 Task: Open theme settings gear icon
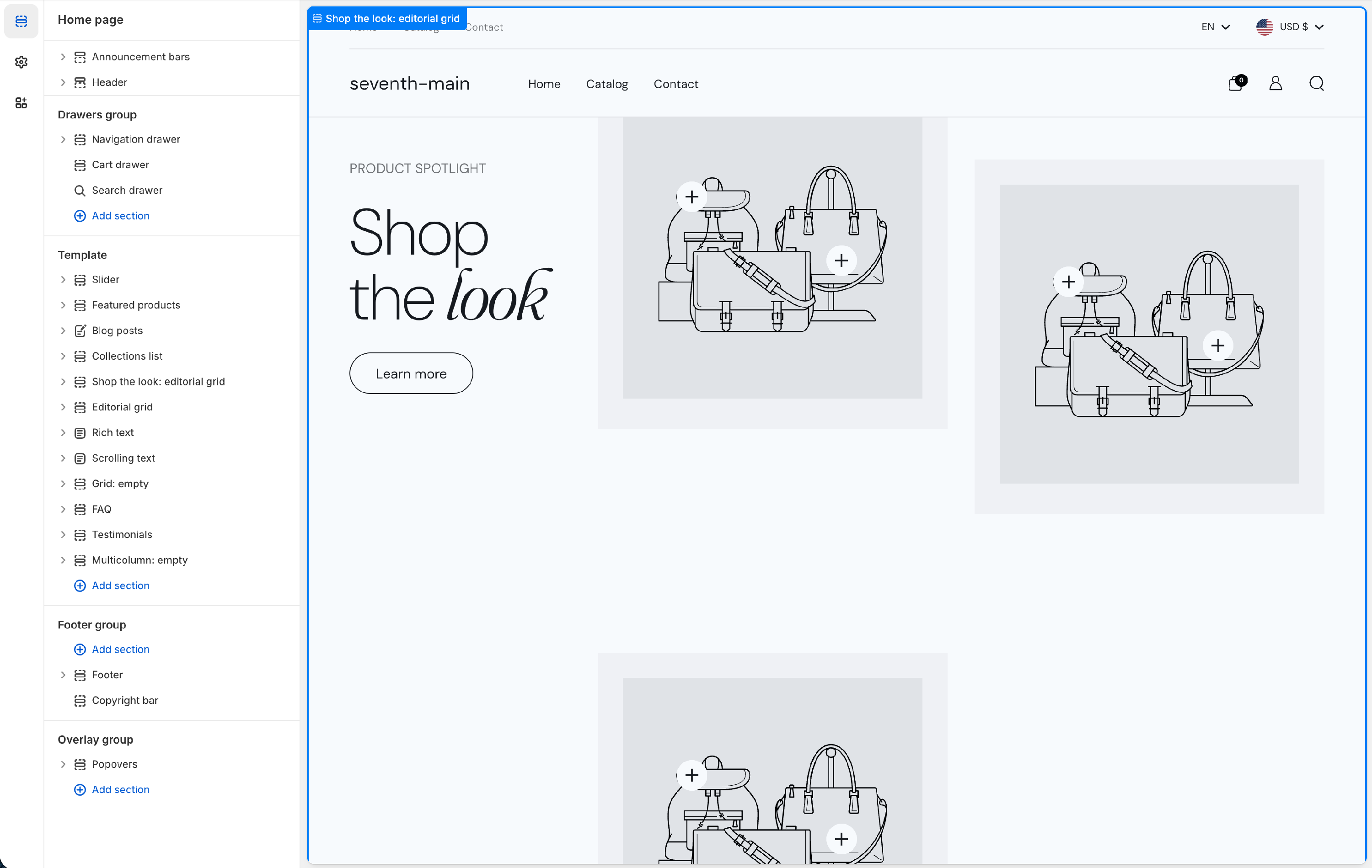point(21,62)
